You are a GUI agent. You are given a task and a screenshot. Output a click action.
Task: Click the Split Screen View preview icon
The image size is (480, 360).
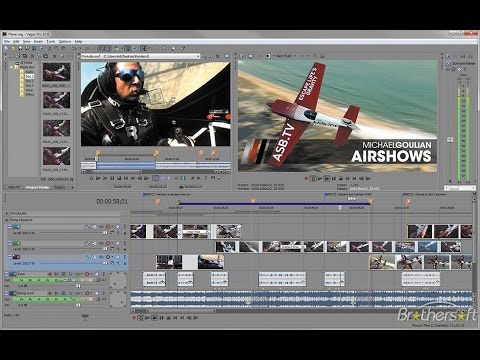pyautogui.click(x=268, y=56)
